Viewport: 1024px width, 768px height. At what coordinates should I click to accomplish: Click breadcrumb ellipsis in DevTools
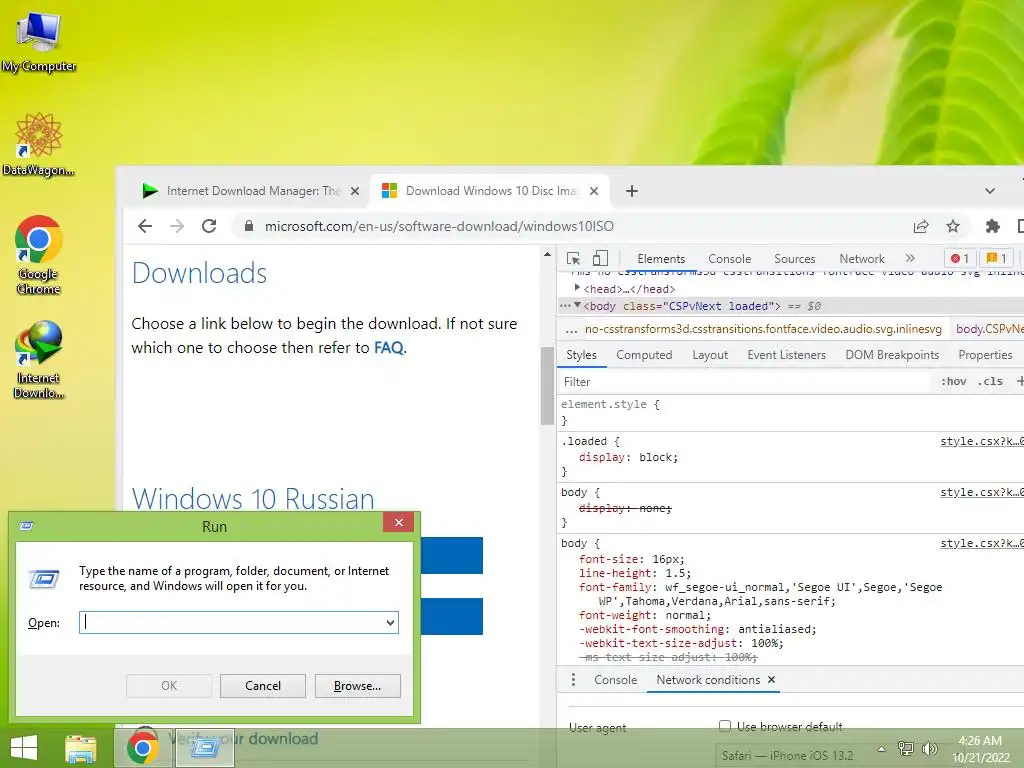pos(572,329)
